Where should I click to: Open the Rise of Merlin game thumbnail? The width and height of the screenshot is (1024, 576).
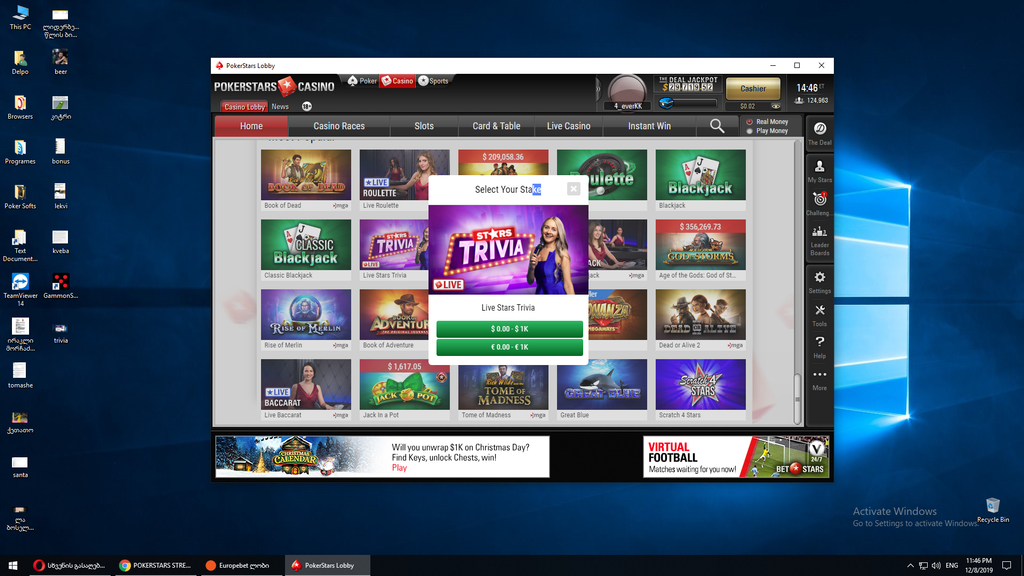click(x=306, y=315)
